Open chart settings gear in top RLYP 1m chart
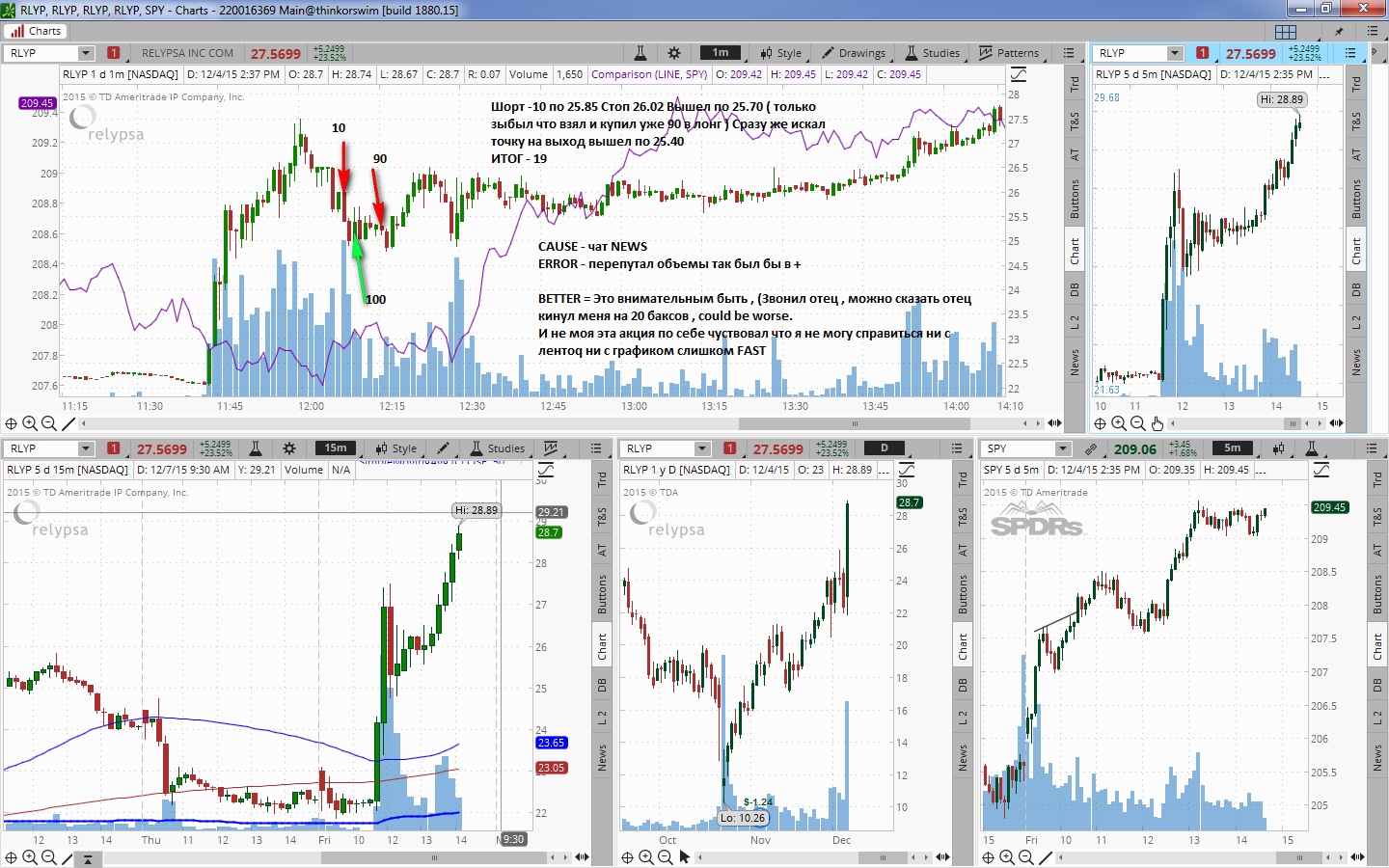The height and width of the screenshot is (868, 1389). [674, 53]
